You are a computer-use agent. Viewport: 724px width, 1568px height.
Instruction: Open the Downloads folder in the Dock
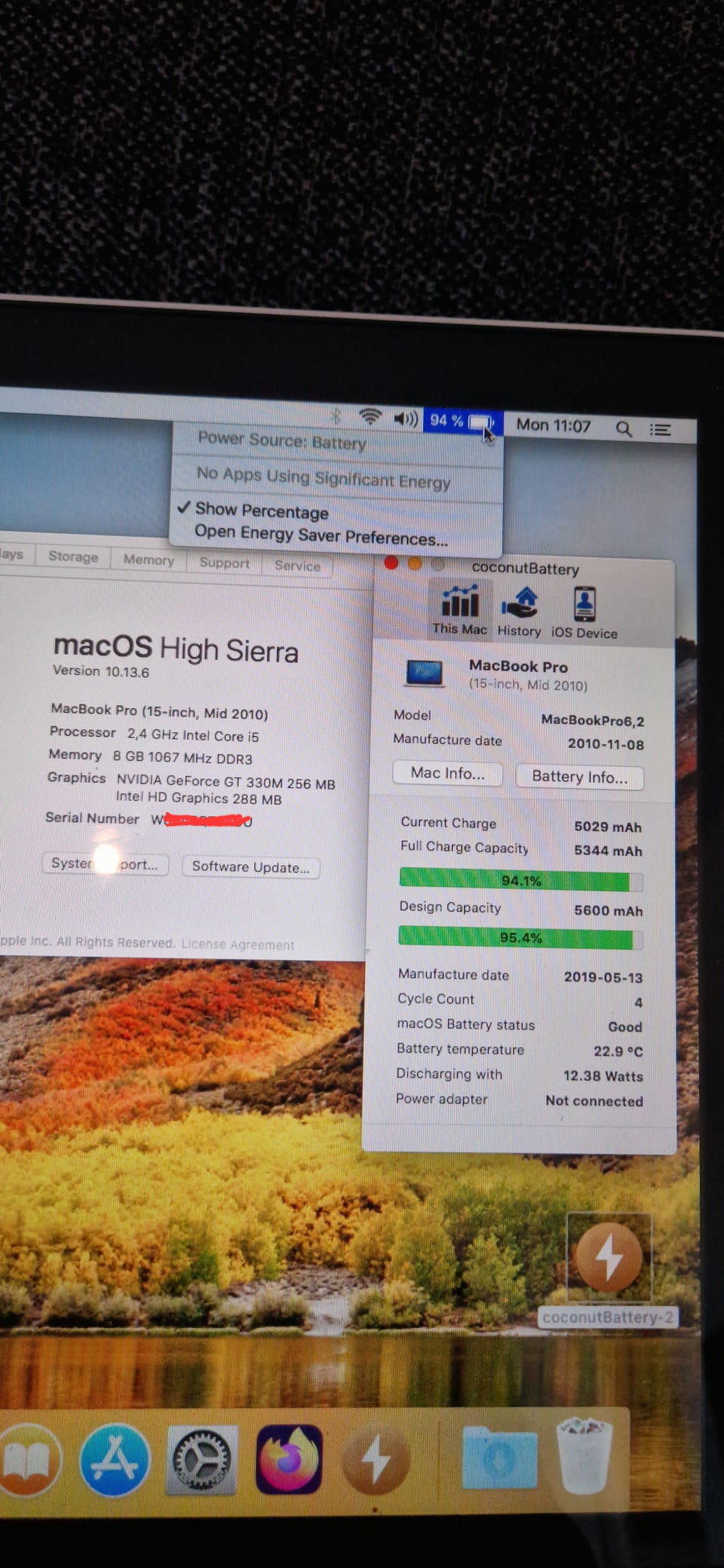click(499, 1459)
